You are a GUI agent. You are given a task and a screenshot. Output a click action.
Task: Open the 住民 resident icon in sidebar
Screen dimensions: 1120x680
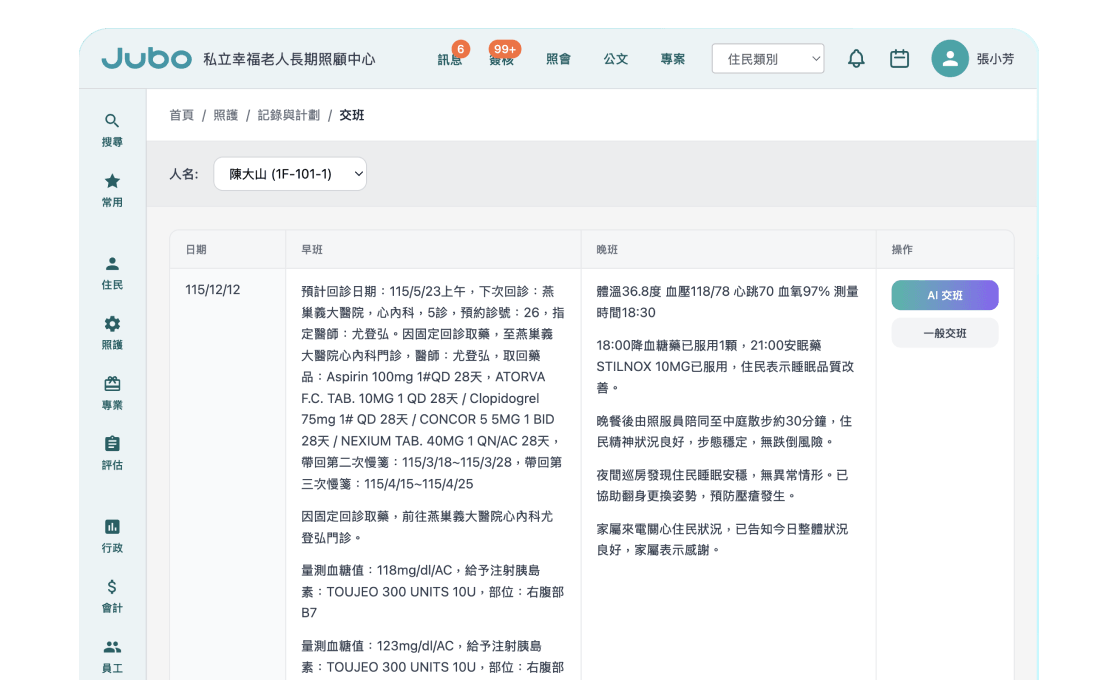(x=112, y=264)
